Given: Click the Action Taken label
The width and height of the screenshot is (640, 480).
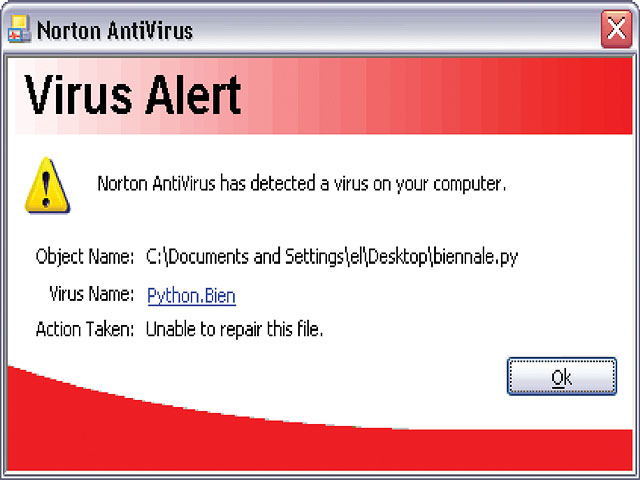Looking at the screenshot, I should (85, 329).
